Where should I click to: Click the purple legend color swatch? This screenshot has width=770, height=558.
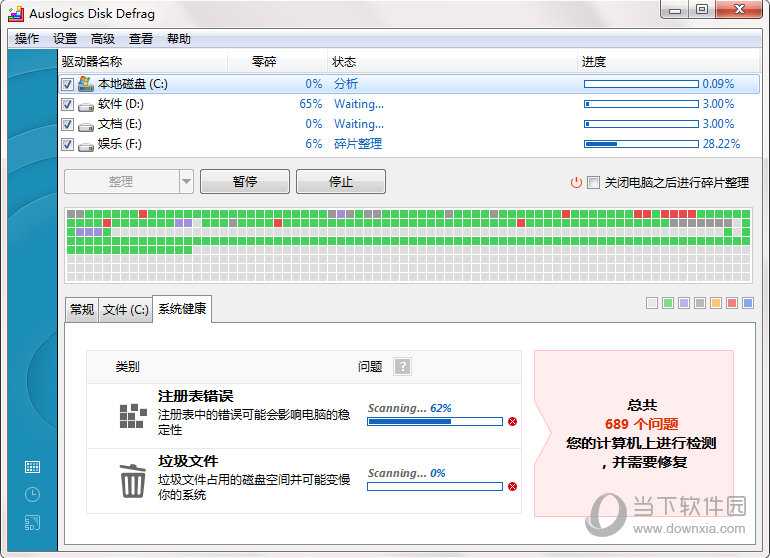coord(684,303)
